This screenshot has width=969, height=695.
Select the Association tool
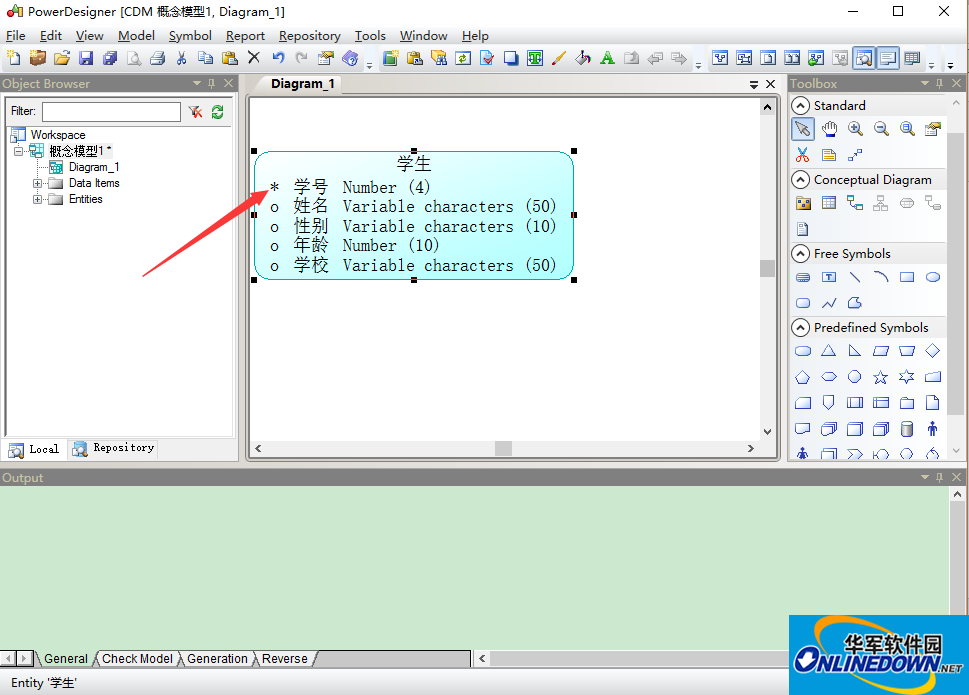(x=907, y=203)
